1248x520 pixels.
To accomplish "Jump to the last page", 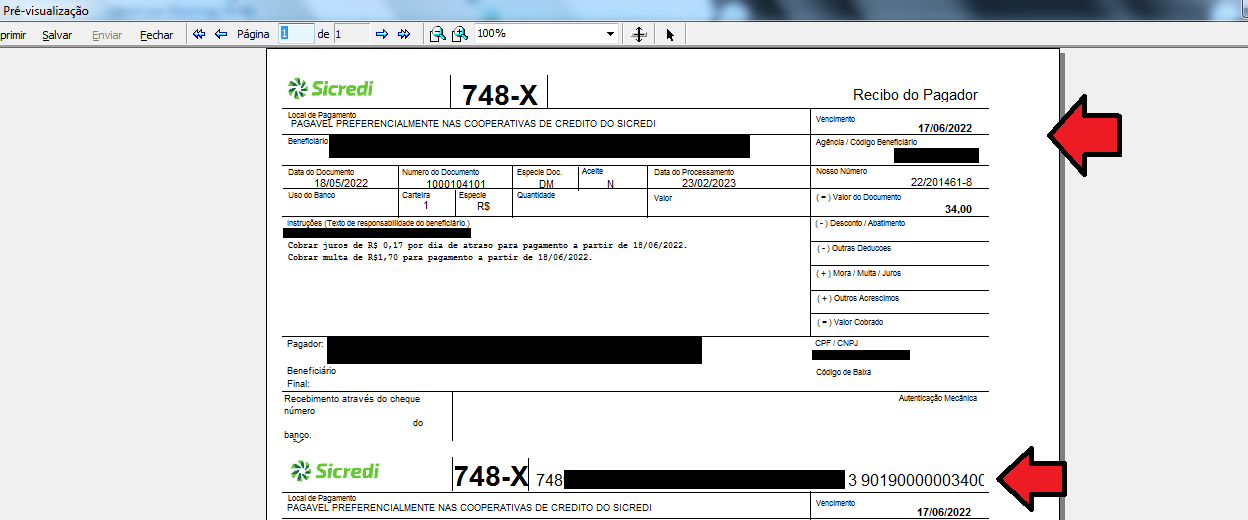I will 404,34.
